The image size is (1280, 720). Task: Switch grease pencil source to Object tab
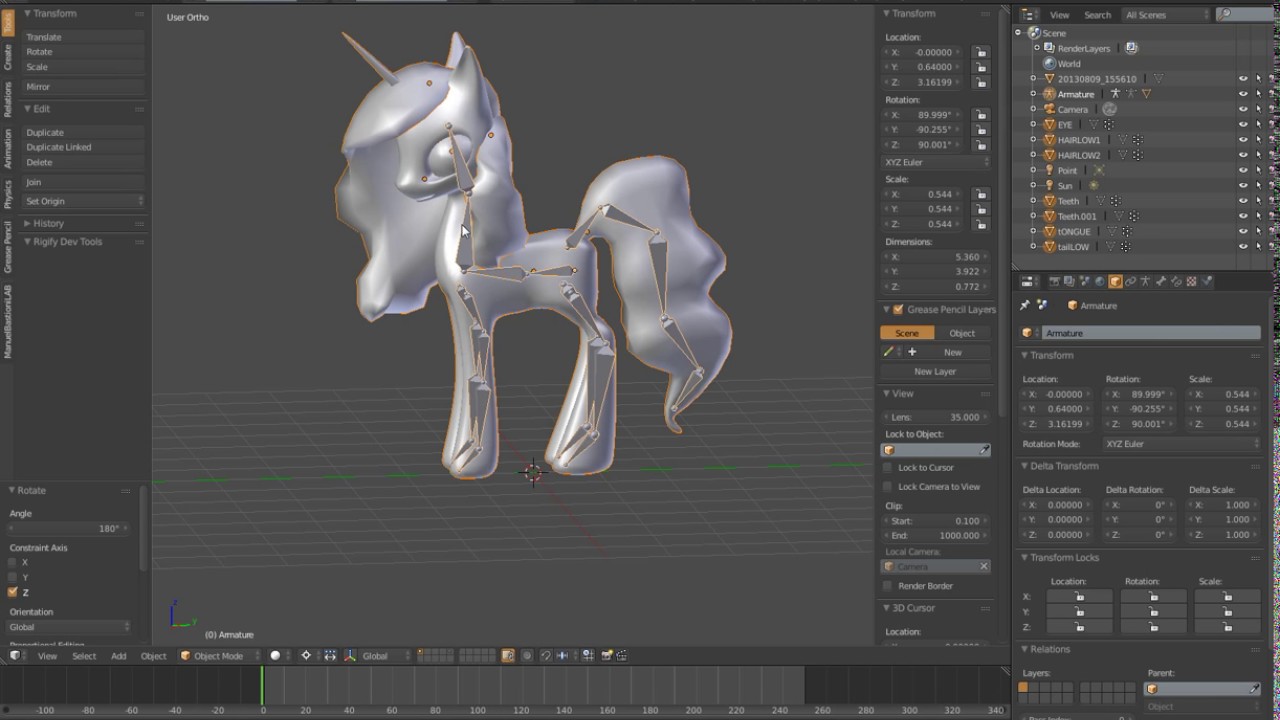[x=962, y=333]
